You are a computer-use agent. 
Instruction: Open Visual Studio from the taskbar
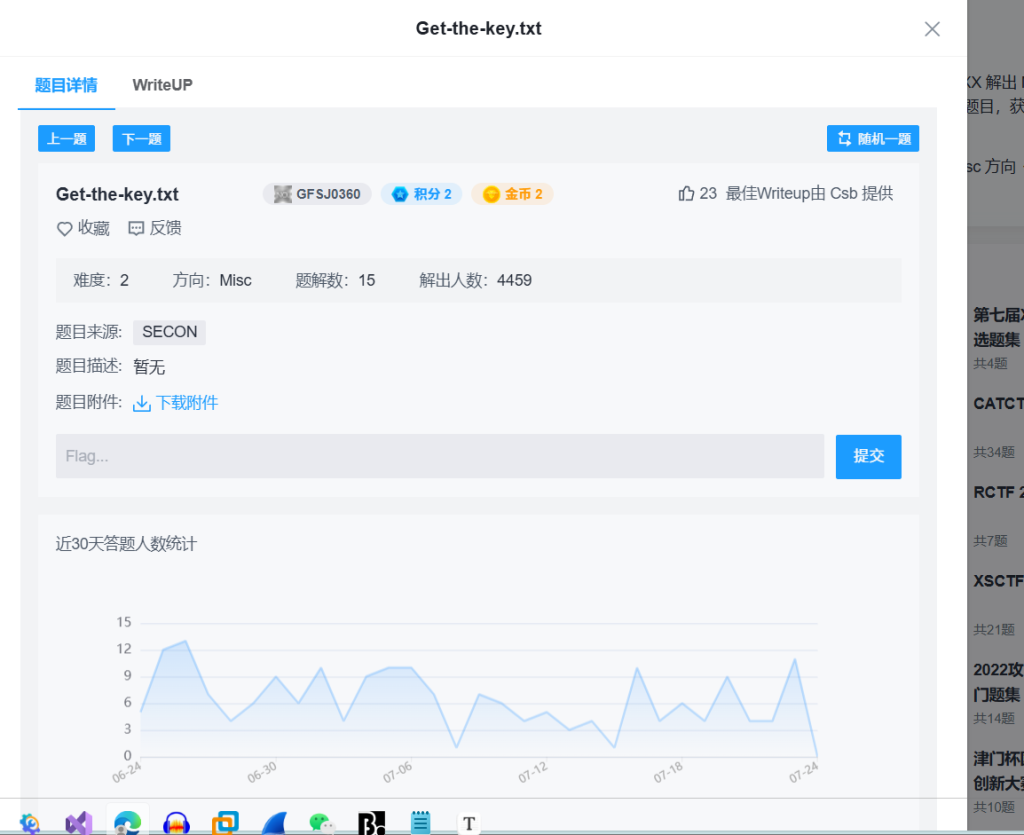[79, 822]
